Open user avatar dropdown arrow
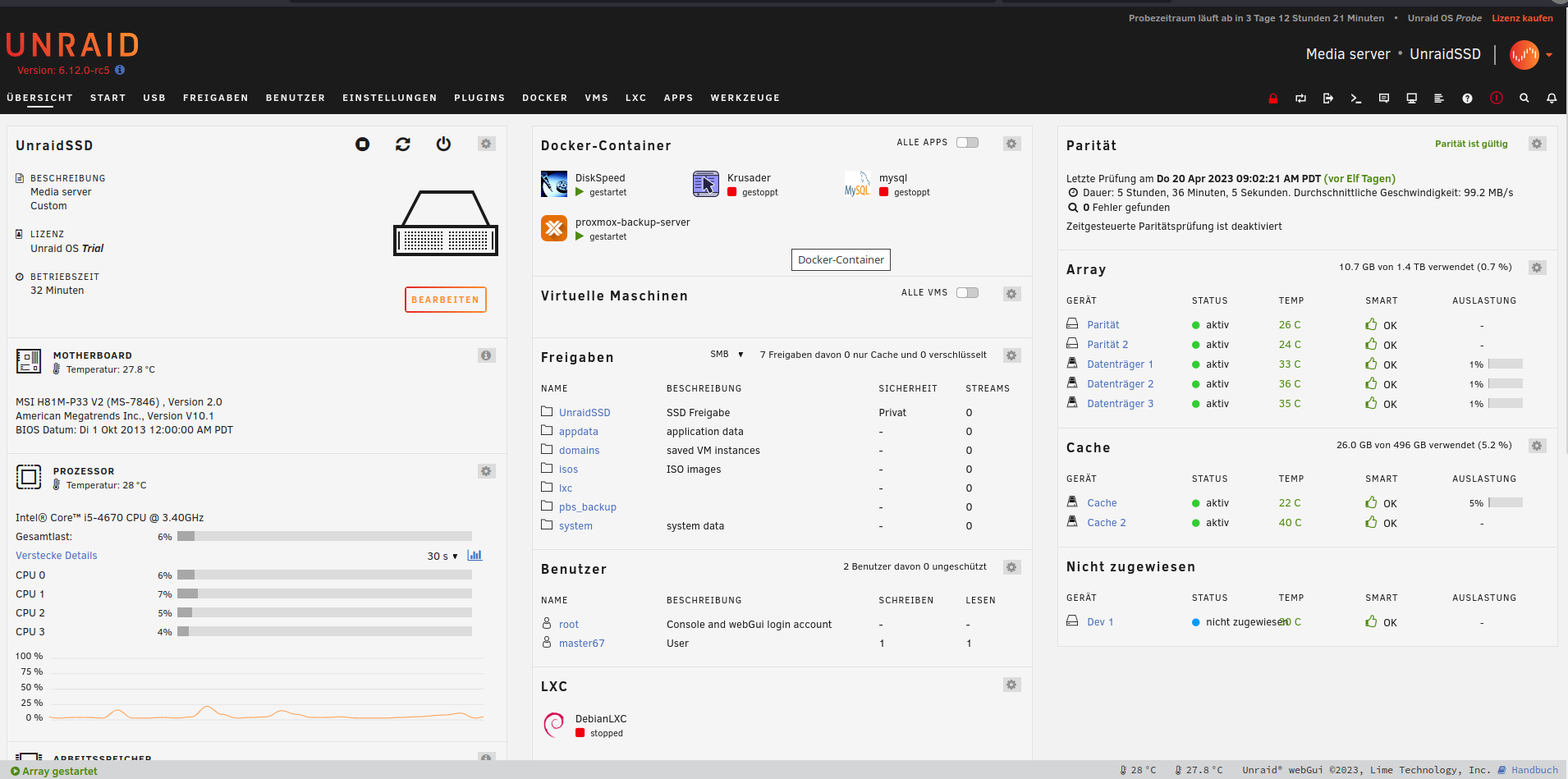1568x779 pixels. point(1548,55)
